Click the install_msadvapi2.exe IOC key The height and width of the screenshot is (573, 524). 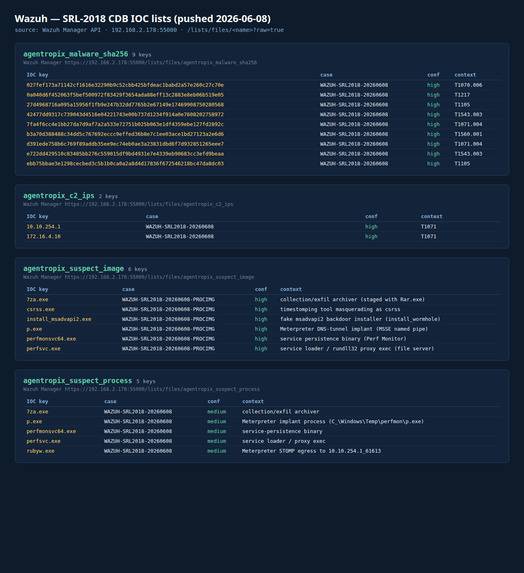tap(59, 319)
